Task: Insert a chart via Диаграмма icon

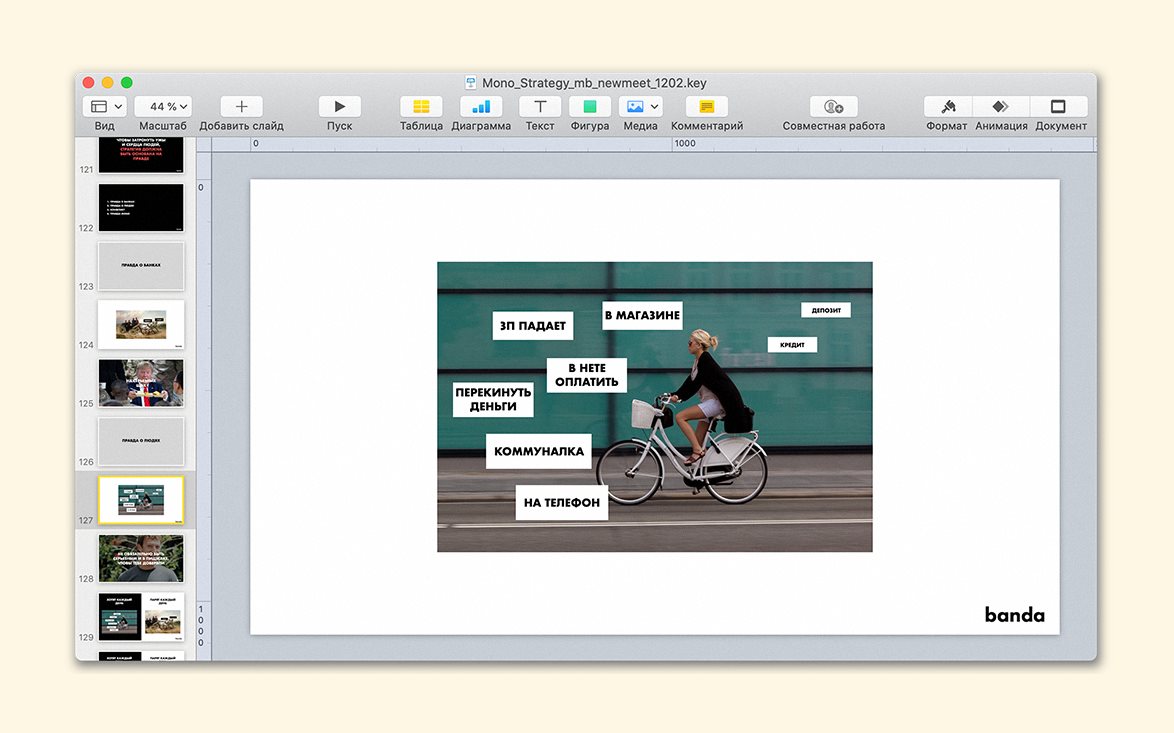Action: click(x=481, y=106)
